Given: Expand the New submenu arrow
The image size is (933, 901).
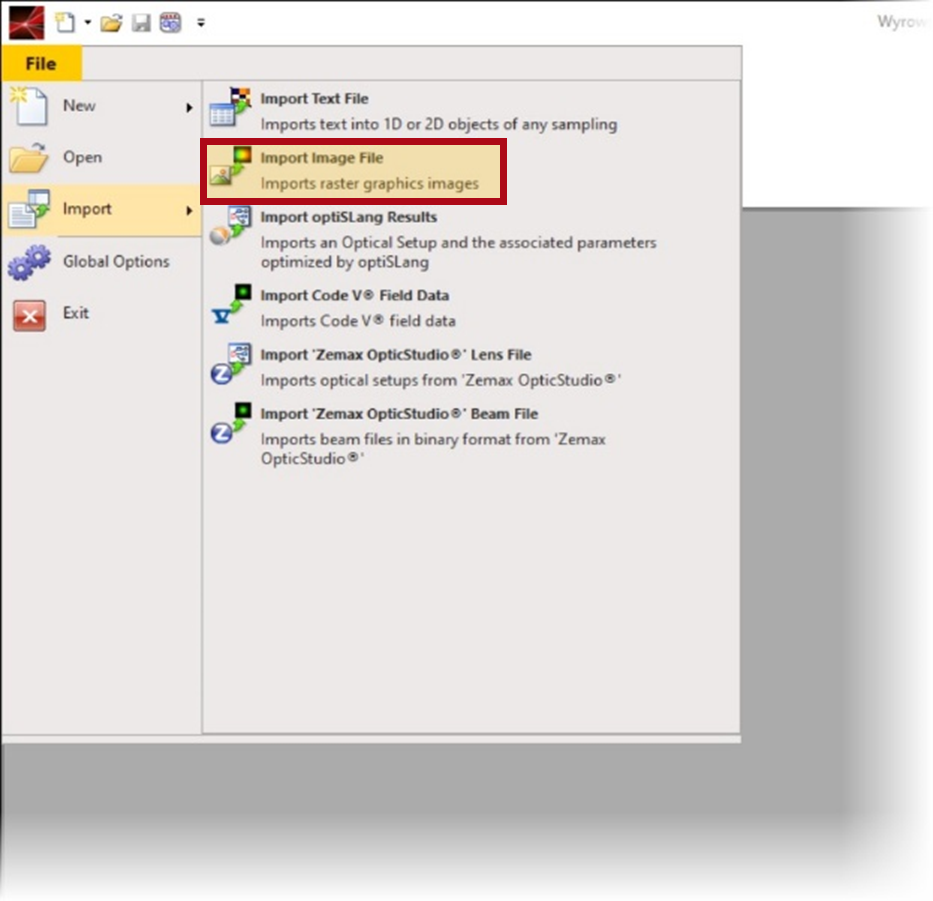Looking at the screenshot, I should pyautogui.click(x=189, y=108).
